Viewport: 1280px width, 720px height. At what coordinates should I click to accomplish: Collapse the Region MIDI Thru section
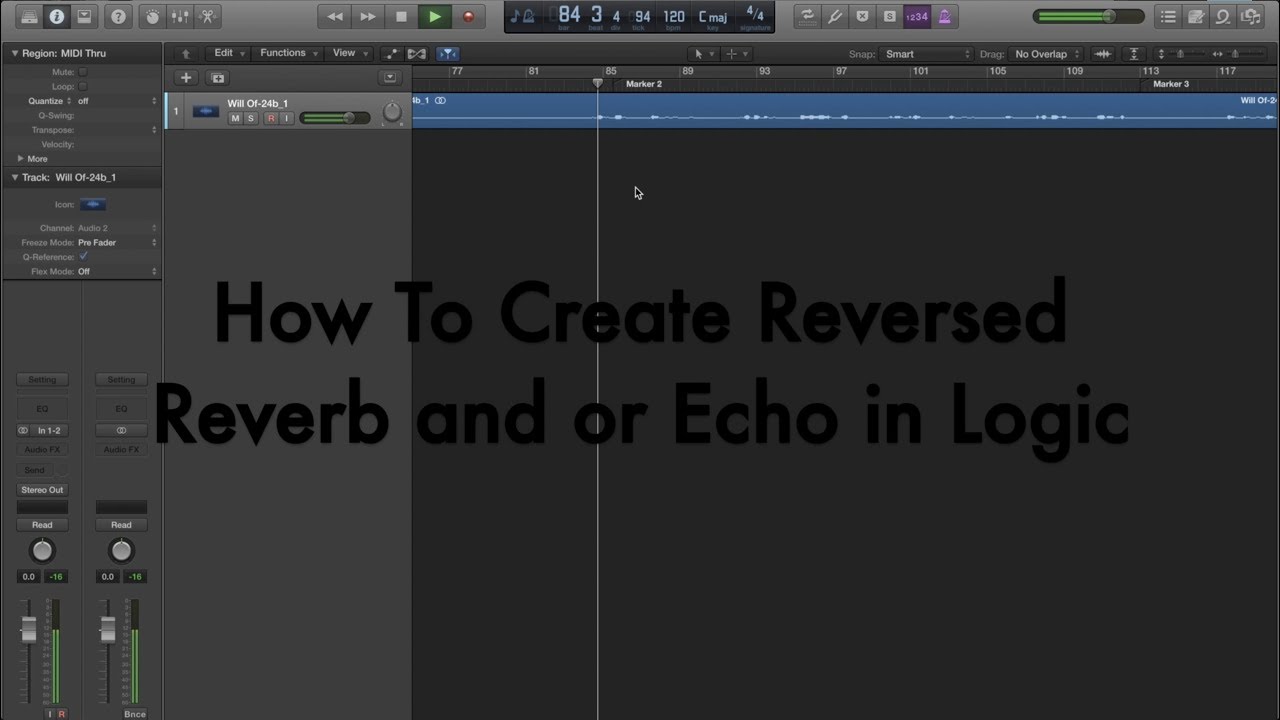point(15,53)
